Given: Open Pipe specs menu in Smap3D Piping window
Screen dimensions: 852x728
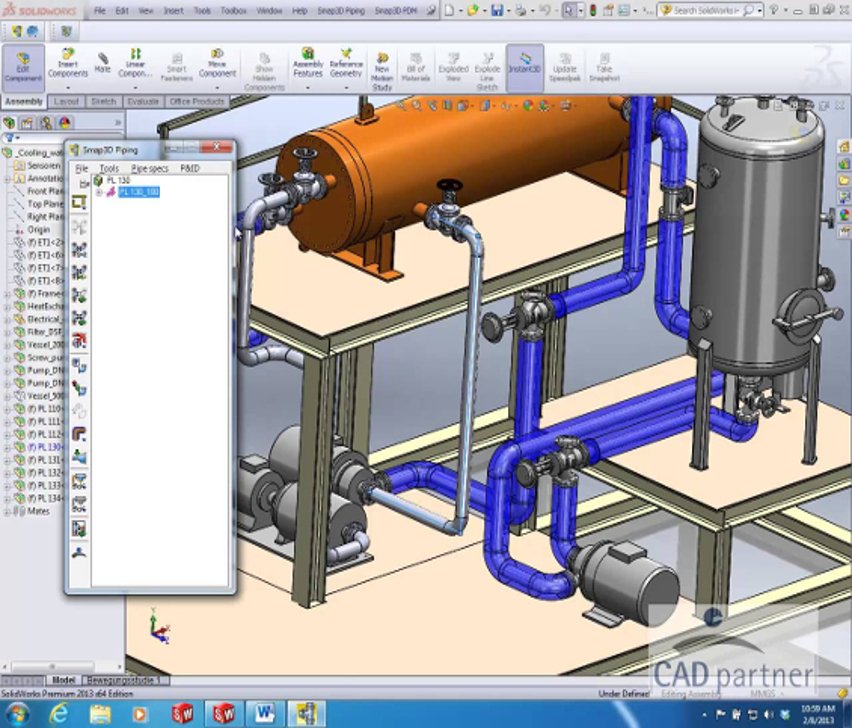Looking at the screenshot, I should point(150,168).
